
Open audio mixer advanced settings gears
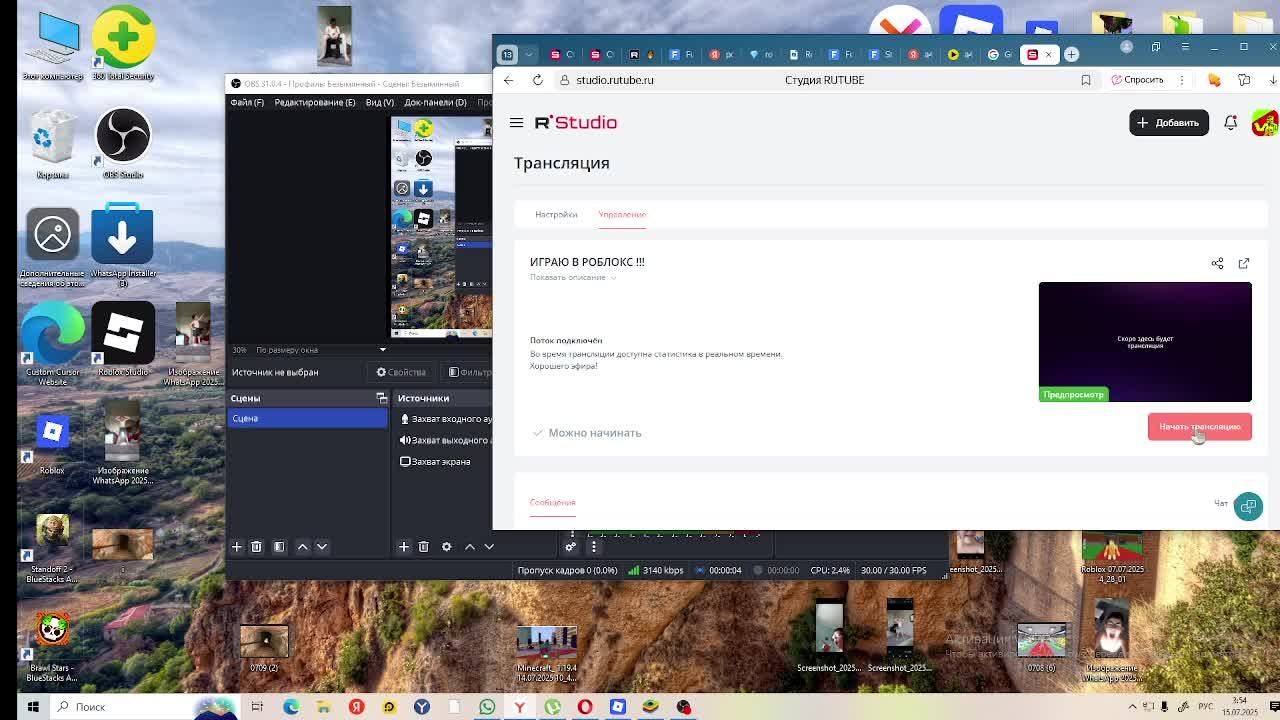coord(571,547)
